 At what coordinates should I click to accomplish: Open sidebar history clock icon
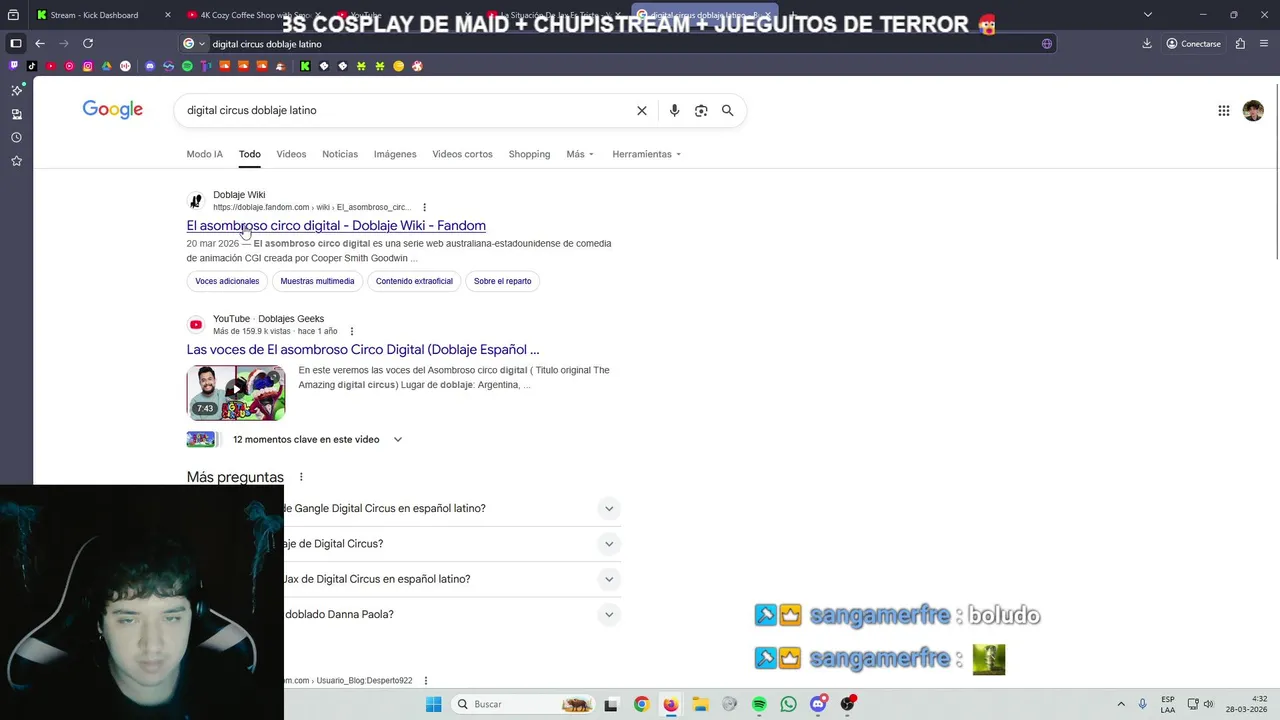click(16, 137)
